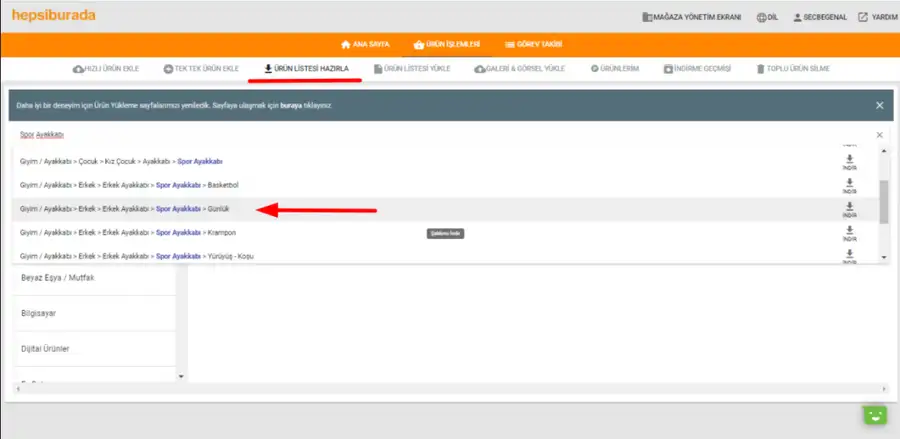Viewport: 900px width, 439px height.
Task: Download template for Yürüyüş - Koşu category
Action: (x=849, y=256)
